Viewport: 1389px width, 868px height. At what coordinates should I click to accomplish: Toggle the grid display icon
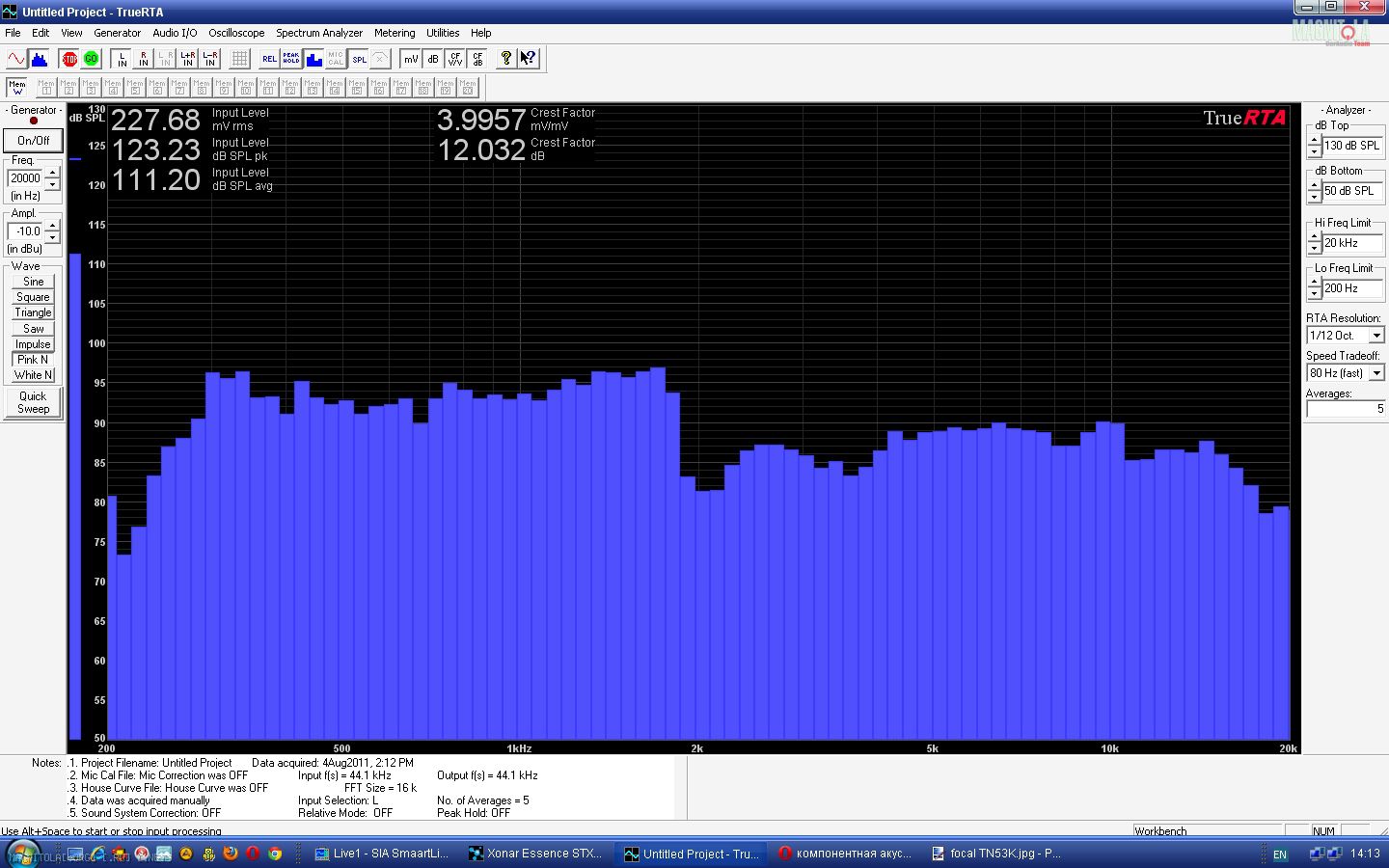click(x=239, y=59)
